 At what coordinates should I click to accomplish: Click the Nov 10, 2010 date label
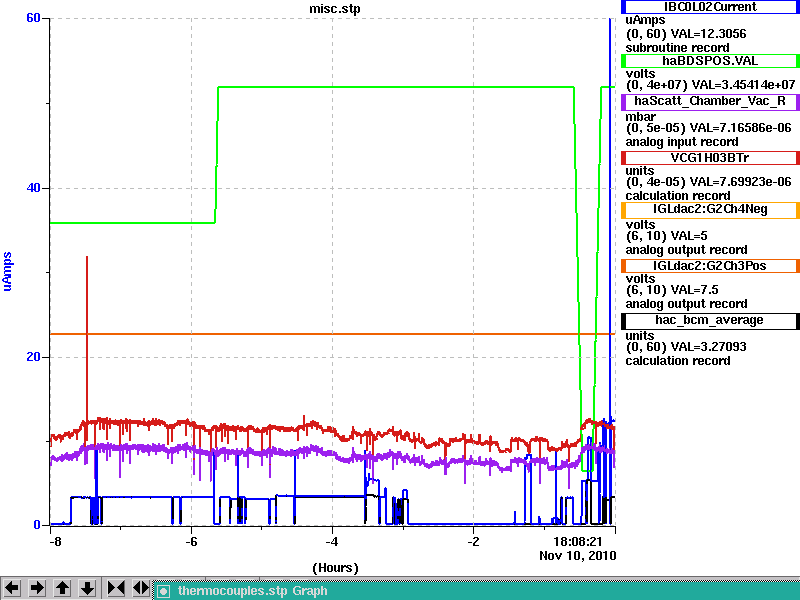578,556
